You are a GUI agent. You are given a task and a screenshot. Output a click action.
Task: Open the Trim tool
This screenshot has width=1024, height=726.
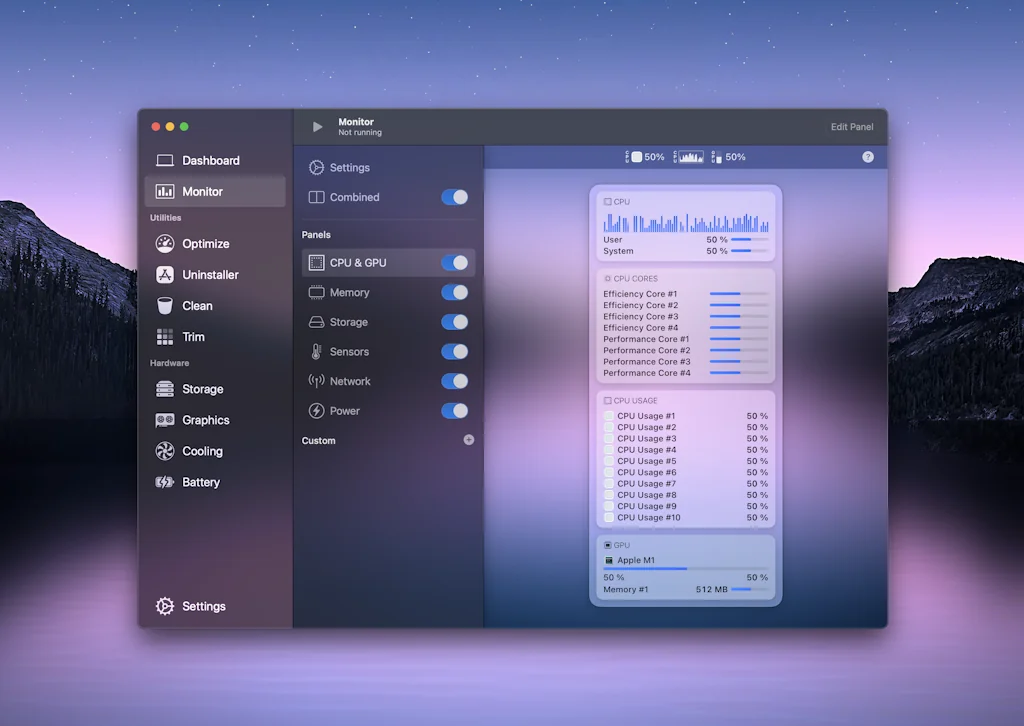pos(194,337)
